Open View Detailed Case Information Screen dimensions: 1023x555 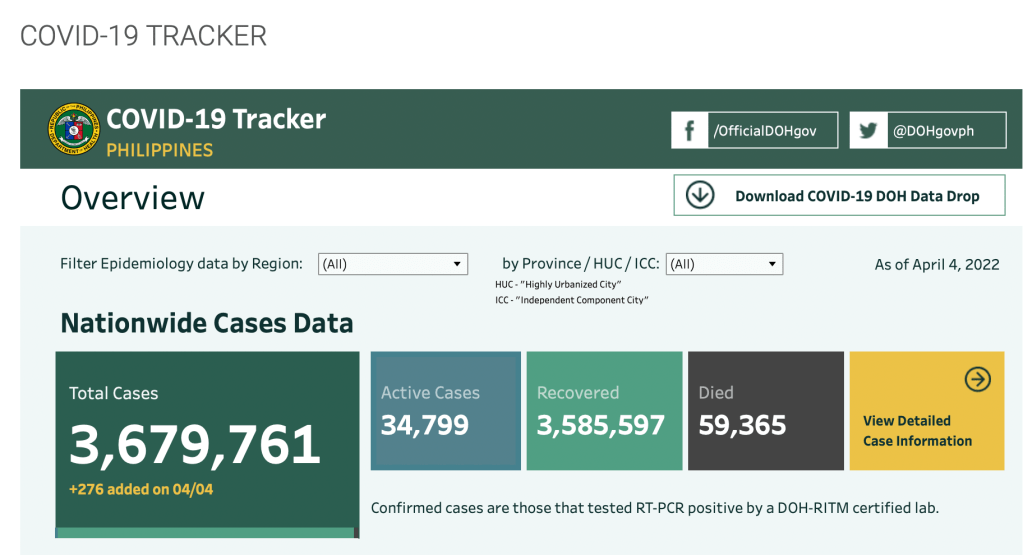coord(917,431)
